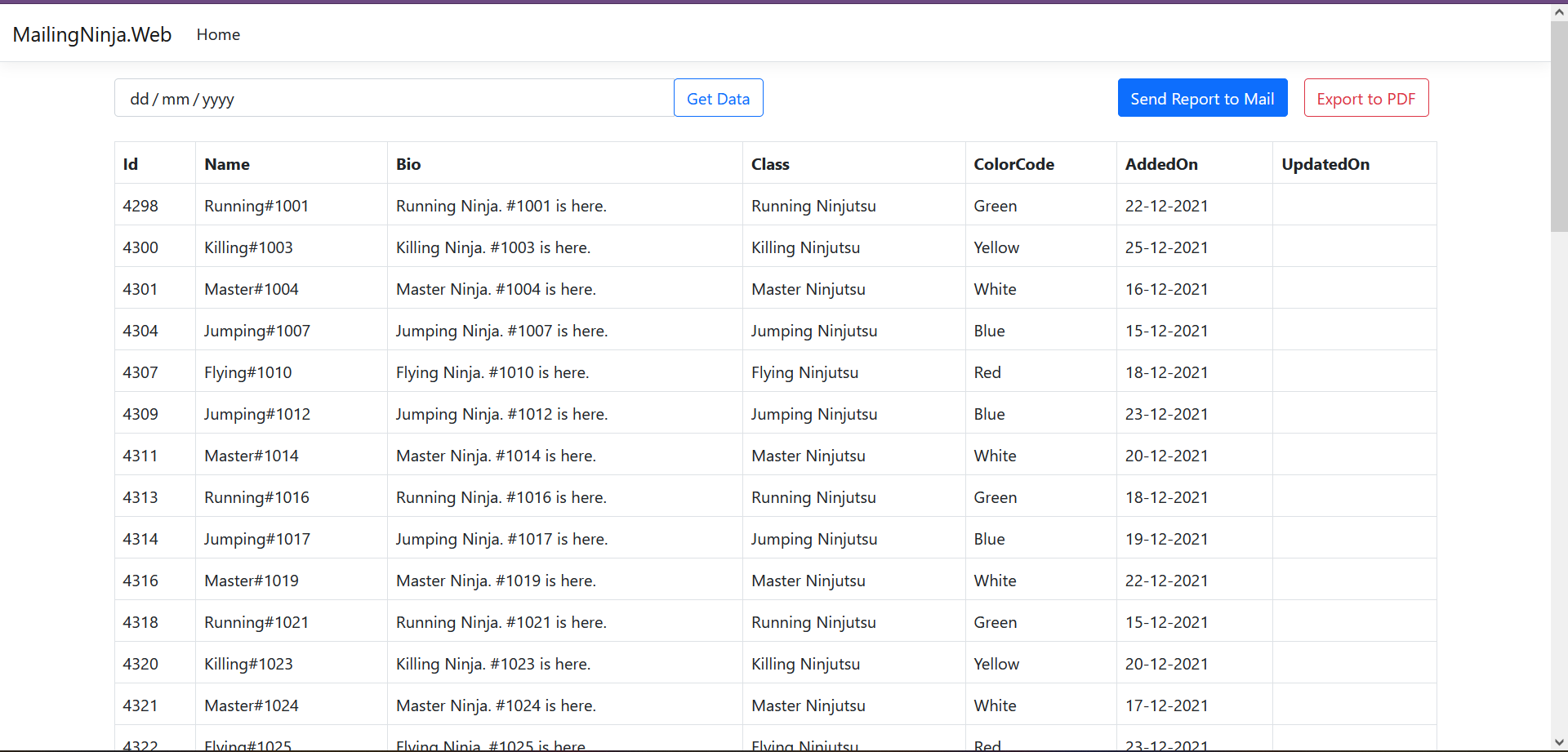Open the Home nav link
The height and width of the screenshot is (752, 1568).
[x=218, y=34]
